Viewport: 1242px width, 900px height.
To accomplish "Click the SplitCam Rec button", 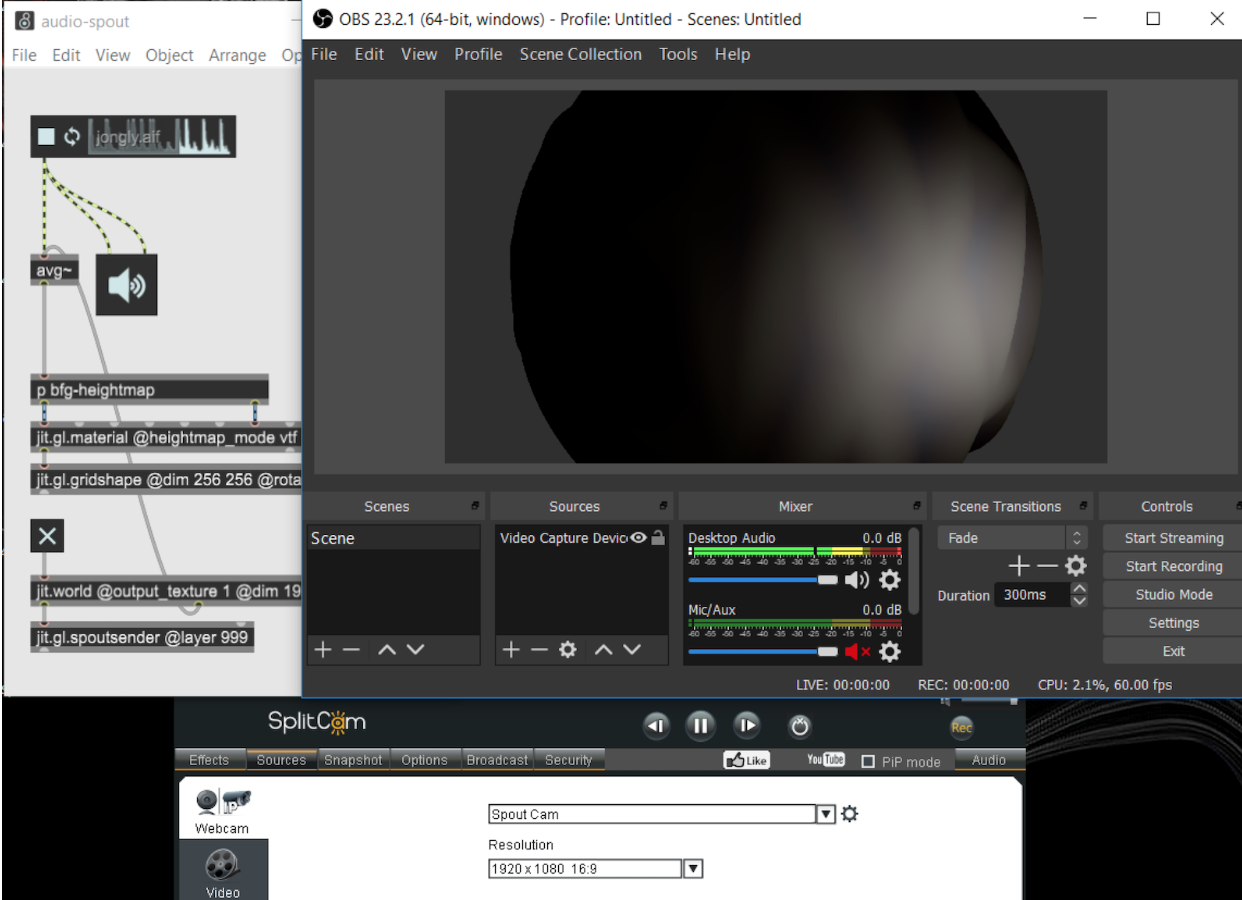I will point(962,727).
